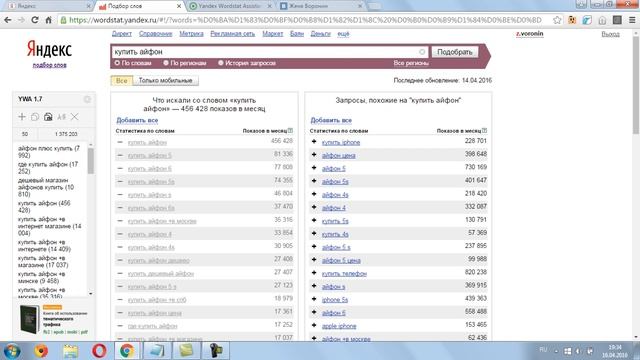Open Windows Explorer folder in taskbar
Image resolution: width=640 pixels, height=360 pixels.
70,351
